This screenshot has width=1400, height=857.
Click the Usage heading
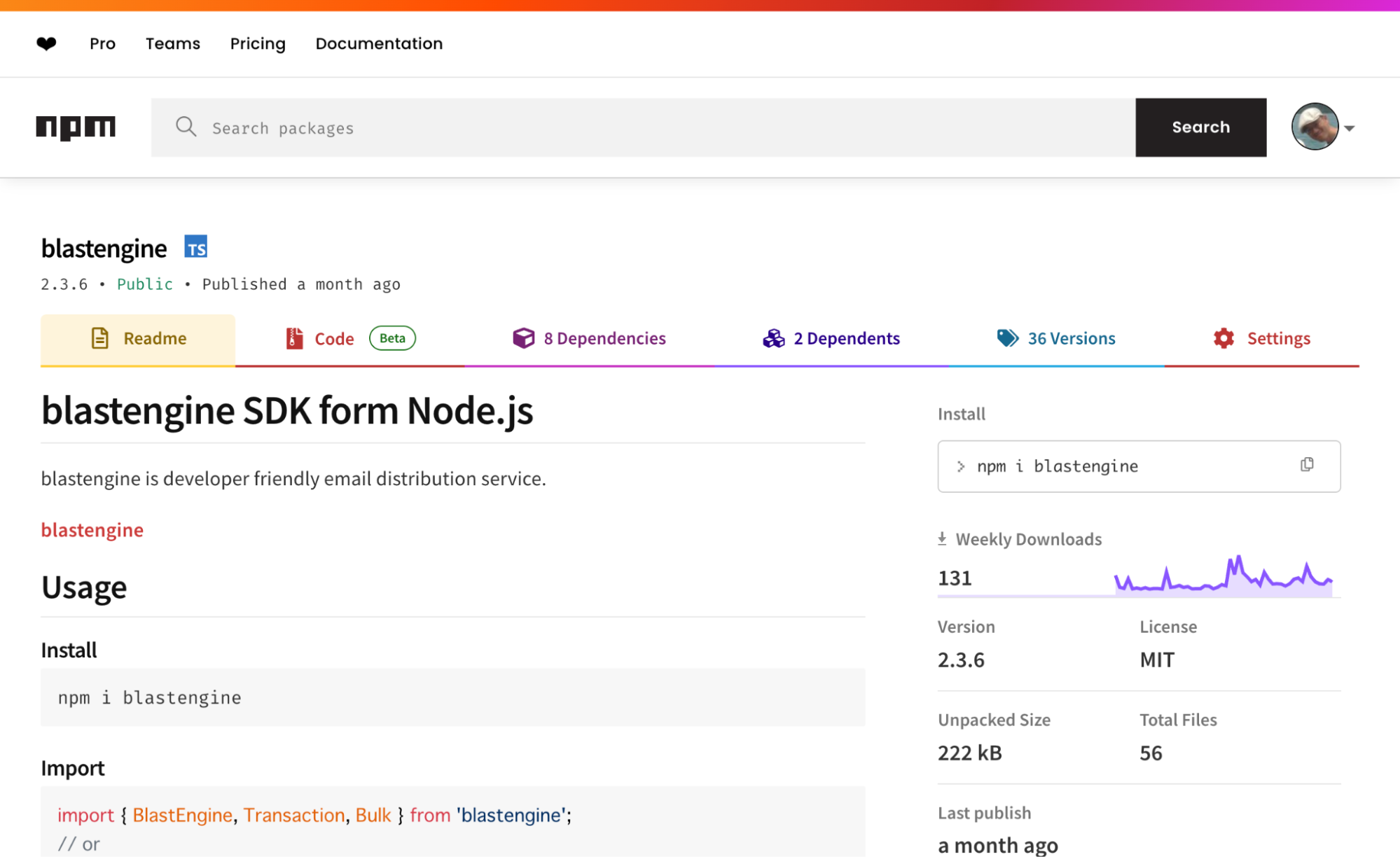tap(84, 587)
